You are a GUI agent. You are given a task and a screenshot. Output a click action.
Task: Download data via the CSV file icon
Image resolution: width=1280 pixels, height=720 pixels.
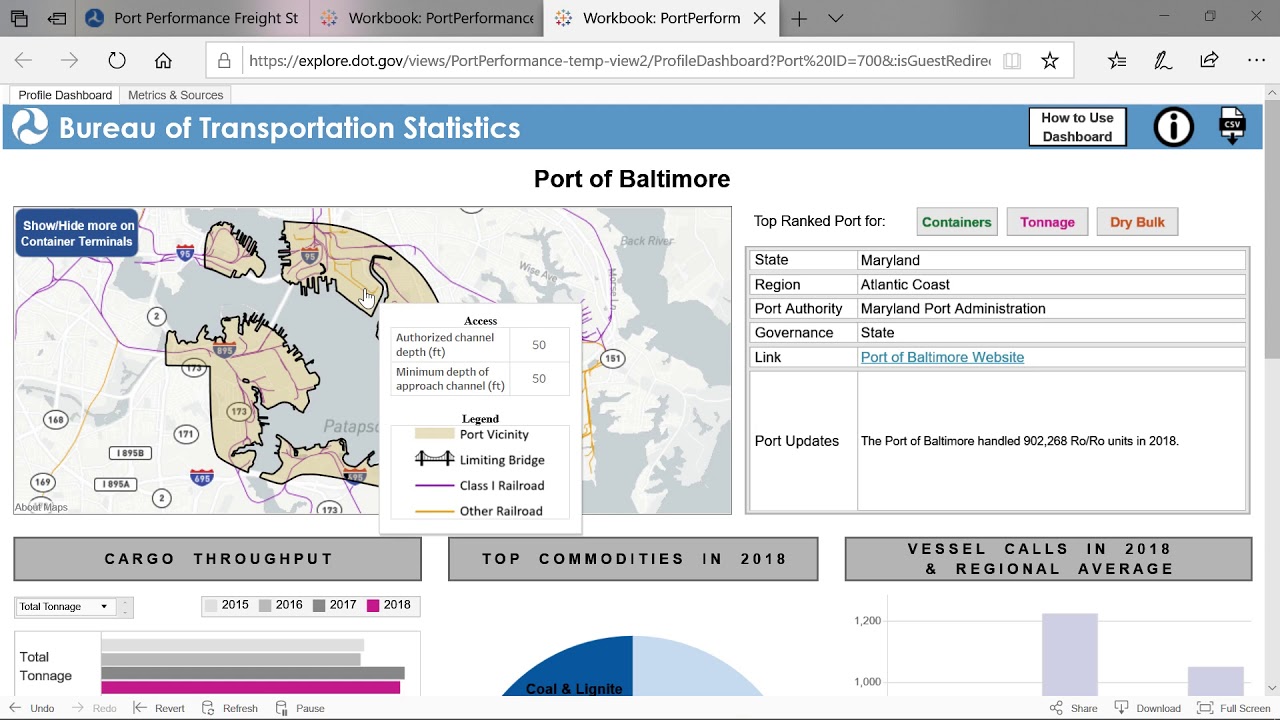(x=1232, y=127)
